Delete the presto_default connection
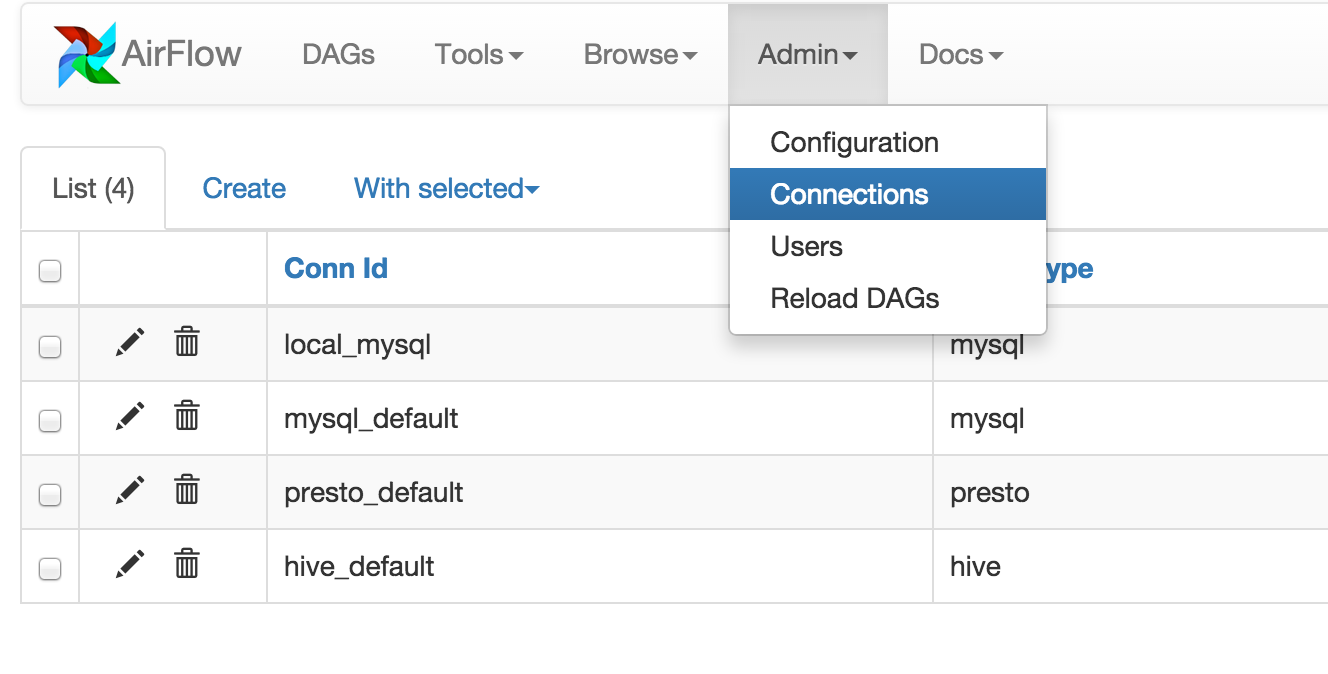The image size is (1328, 674). tap(187, 491)
